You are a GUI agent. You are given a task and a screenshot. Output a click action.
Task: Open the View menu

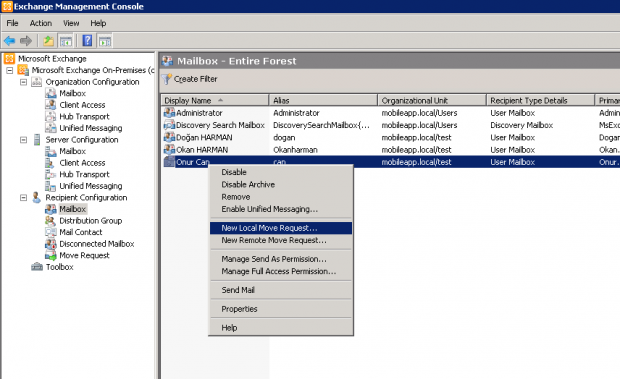click(71, 23)
